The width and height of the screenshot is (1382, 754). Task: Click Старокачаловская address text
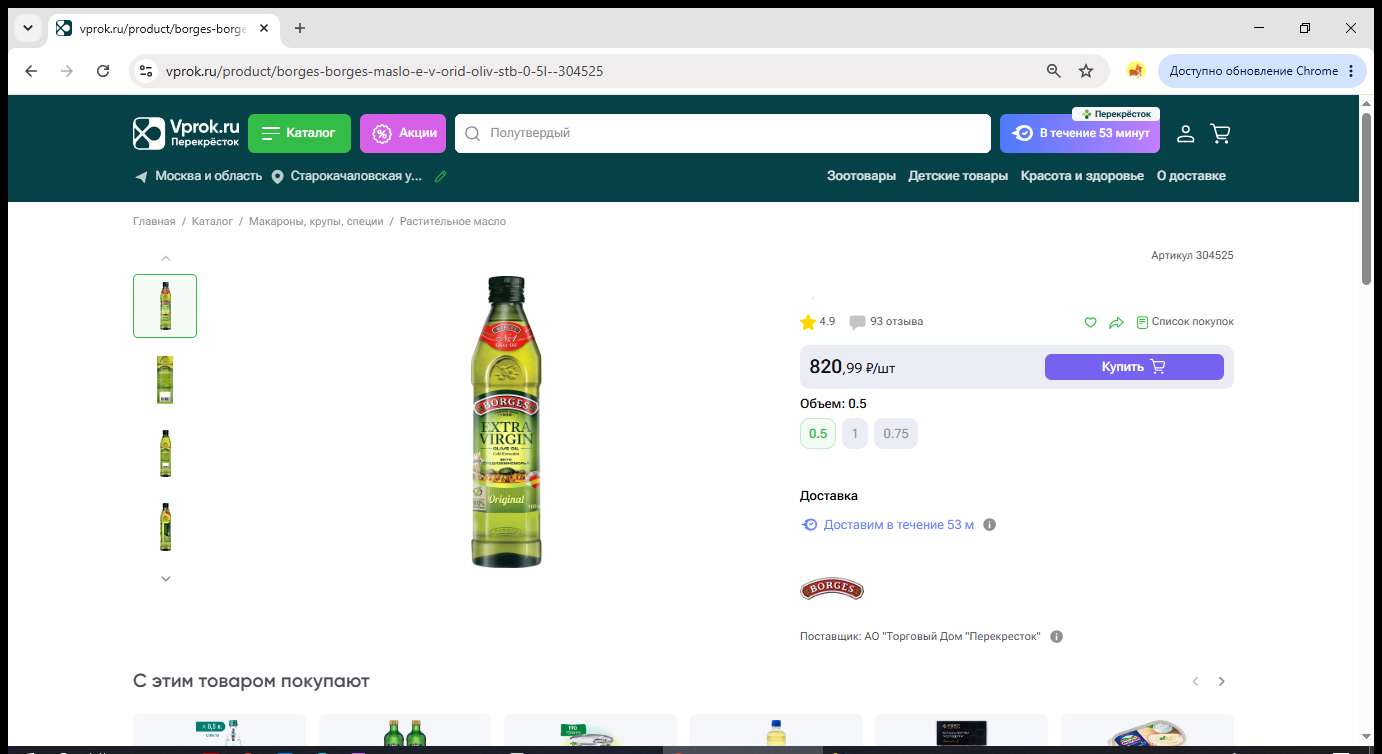tap(356, 176)
